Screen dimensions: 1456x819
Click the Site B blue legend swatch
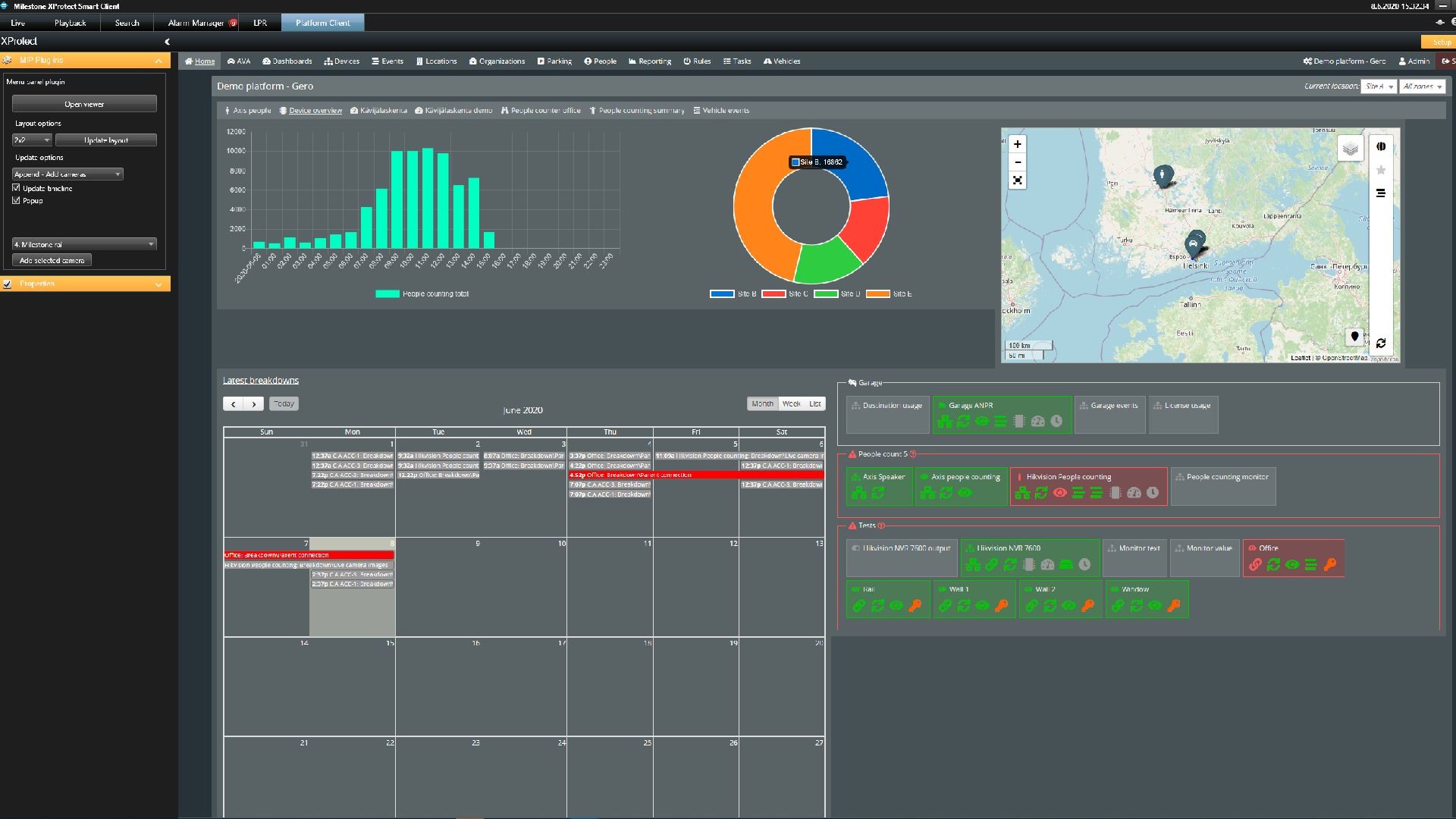[722, 294]
